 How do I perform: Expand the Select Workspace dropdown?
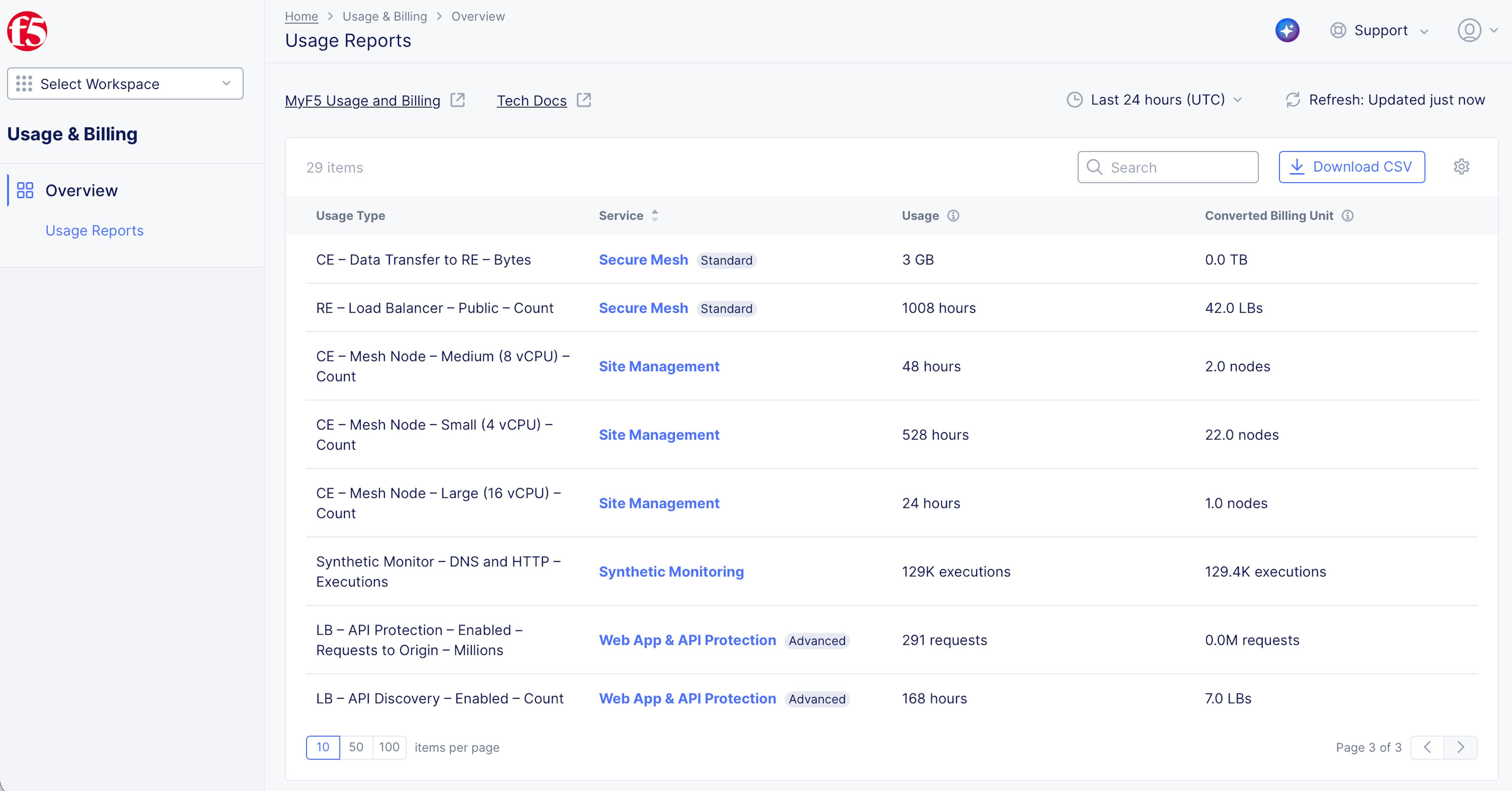(125, 84)
